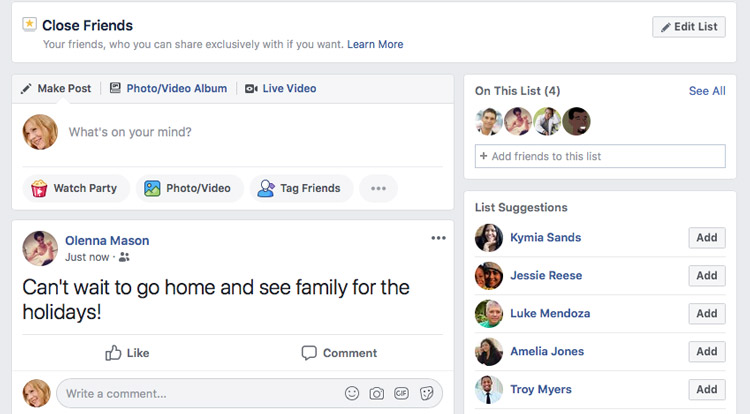The image size is (750, 414).
Task: Switch to the Live Video tab
Action: (x=281, y=88)
